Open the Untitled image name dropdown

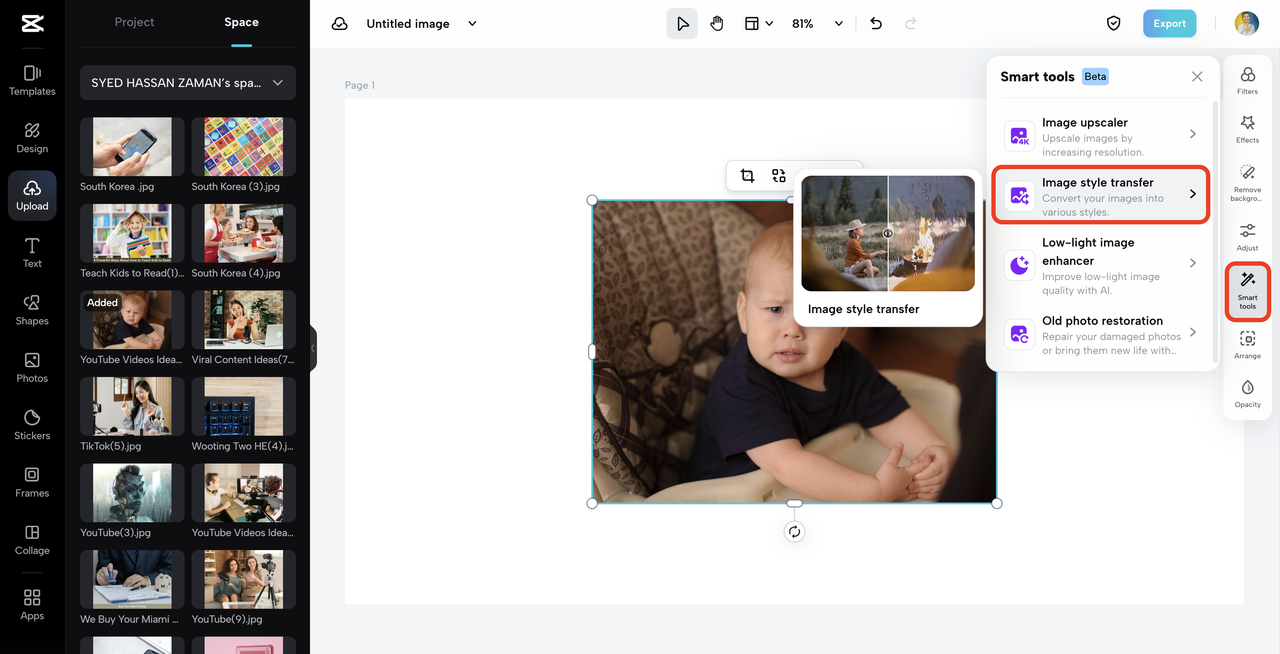pyautogui.click(x=473, y=23)
